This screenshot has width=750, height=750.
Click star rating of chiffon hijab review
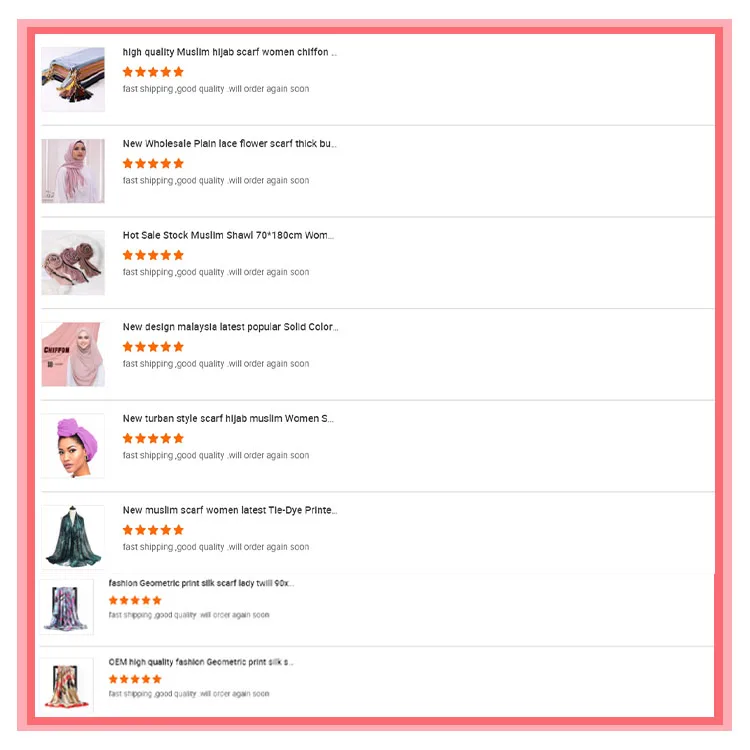point(153,72)
